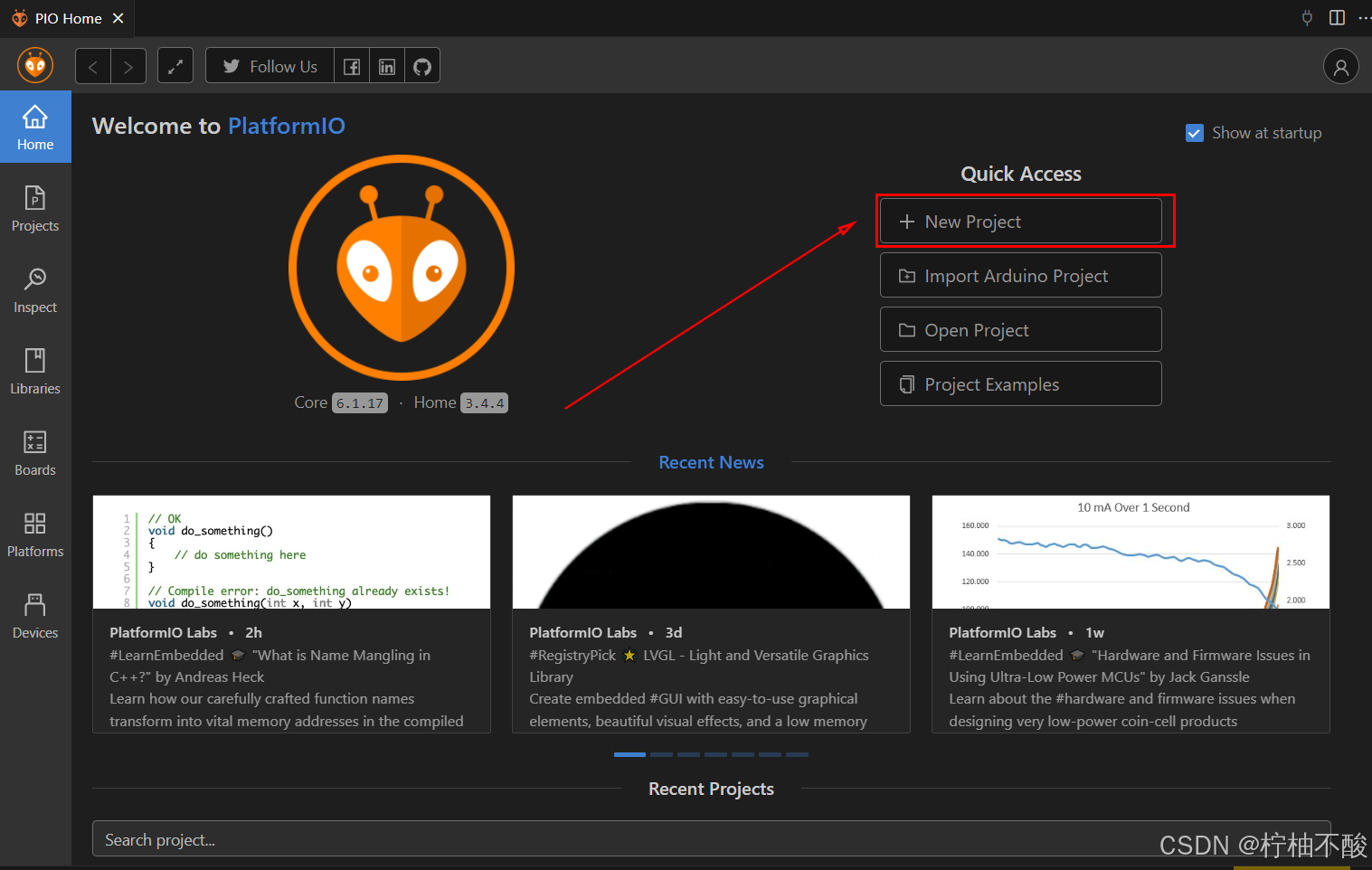
Task: Click the plug icon in the tab bar
Action: coord(1307,17)
